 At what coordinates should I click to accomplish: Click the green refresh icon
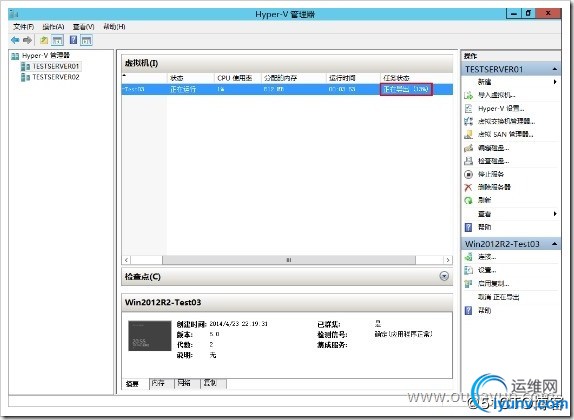468,200
